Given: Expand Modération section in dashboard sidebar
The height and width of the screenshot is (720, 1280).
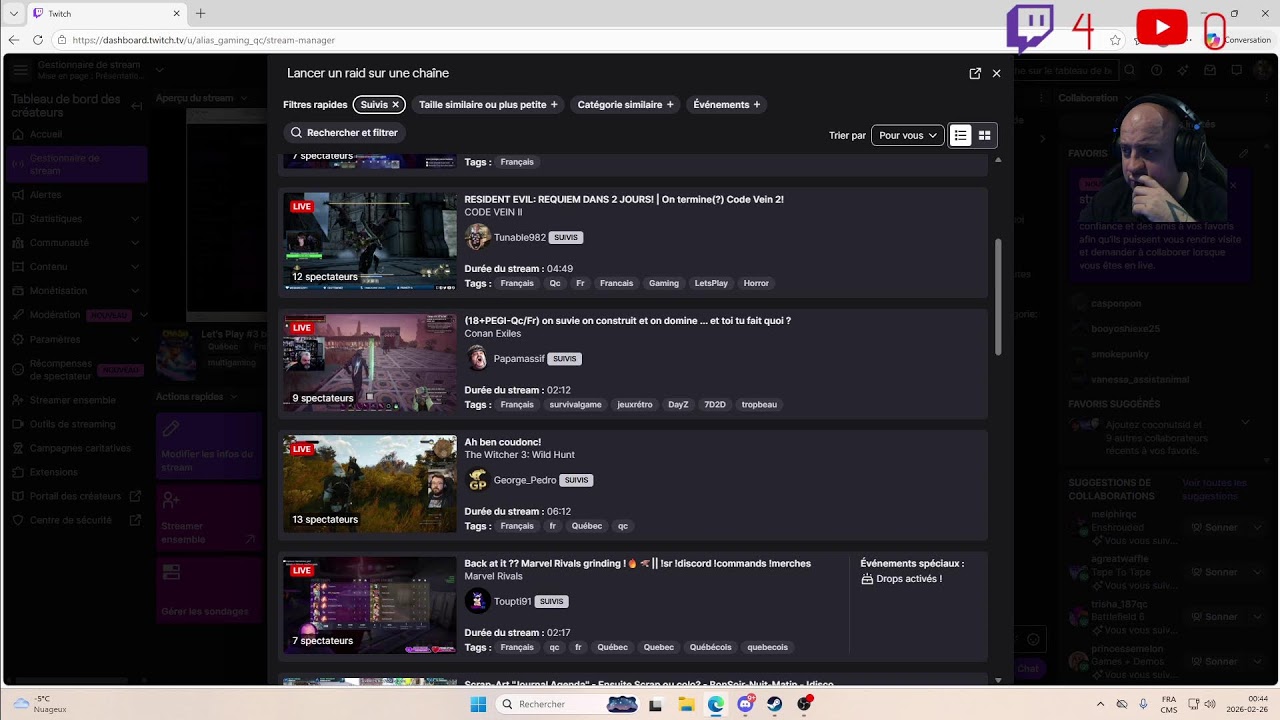Looking at the screenshot, I should click(143, 315).
